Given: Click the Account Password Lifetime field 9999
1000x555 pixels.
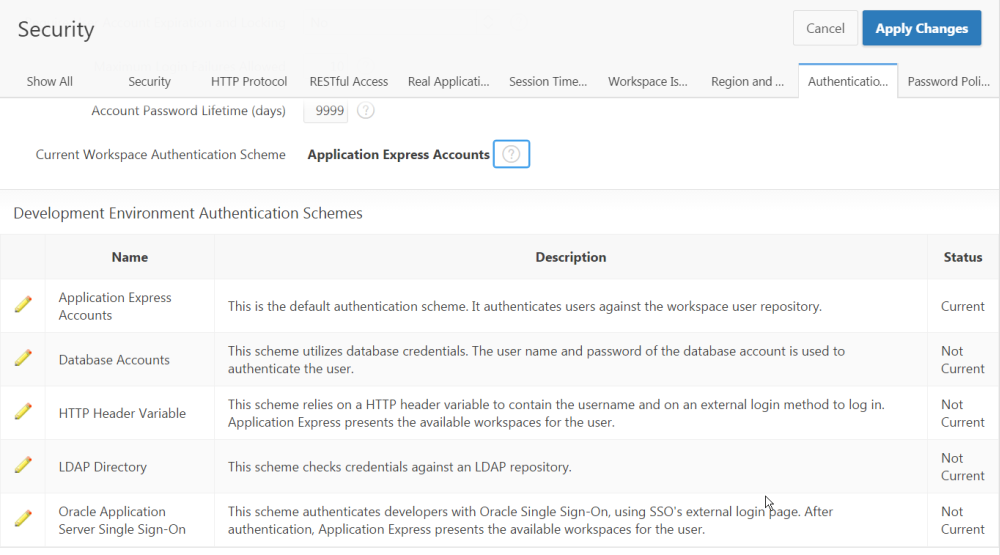Looking at the screenshot, I should tap(326, 110).
